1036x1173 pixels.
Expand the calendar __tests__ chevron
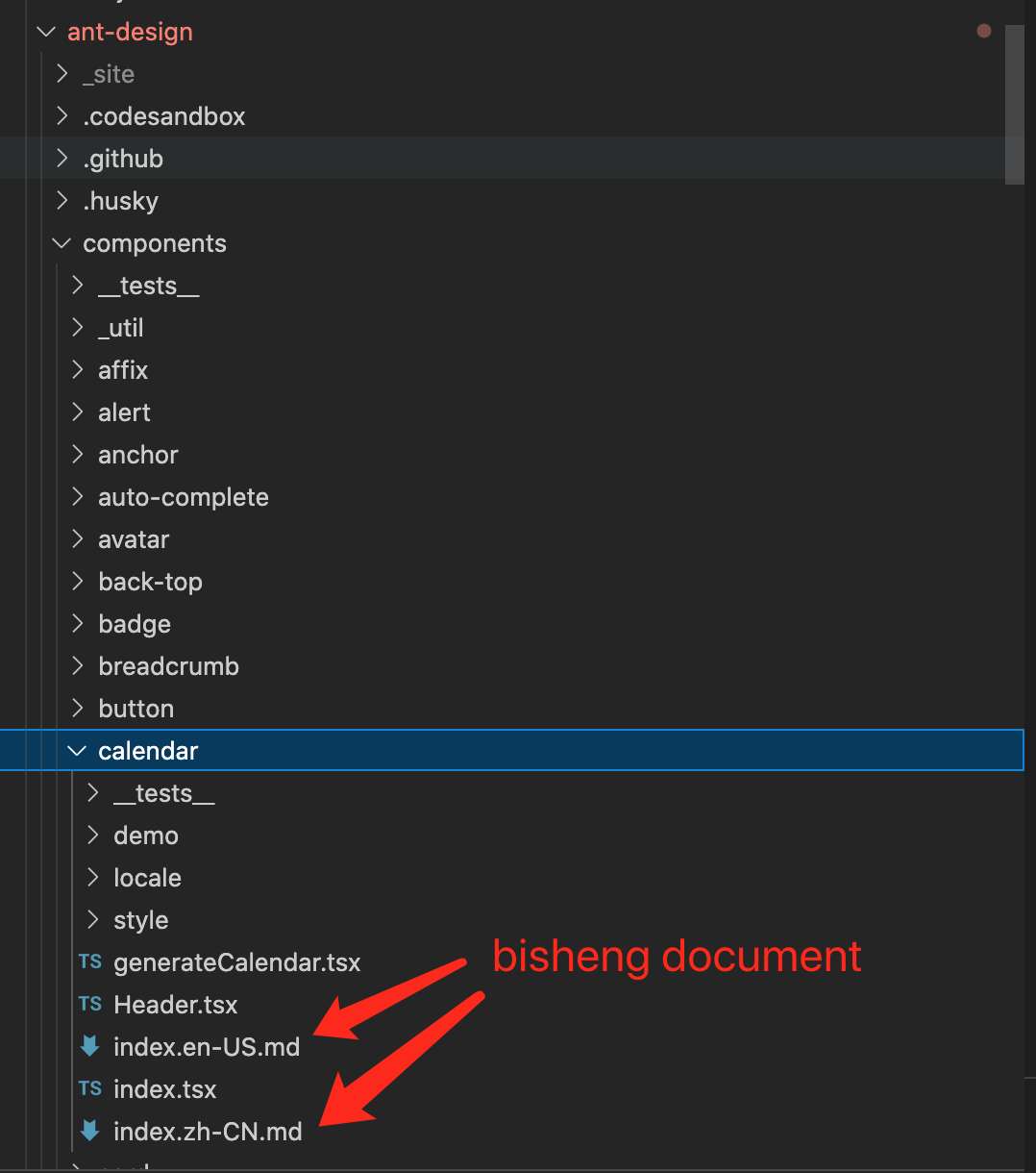(93, 793)
